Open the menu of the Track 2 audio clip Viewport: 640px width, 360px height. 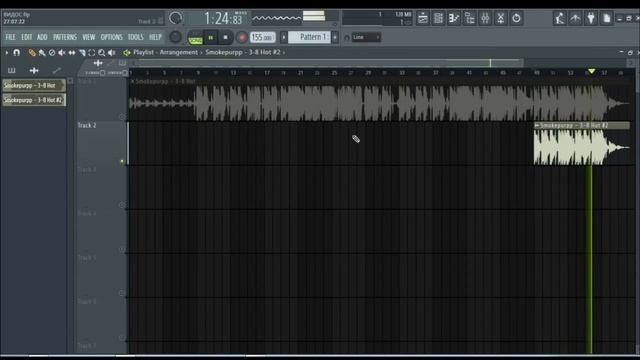[x=537, y=126]
